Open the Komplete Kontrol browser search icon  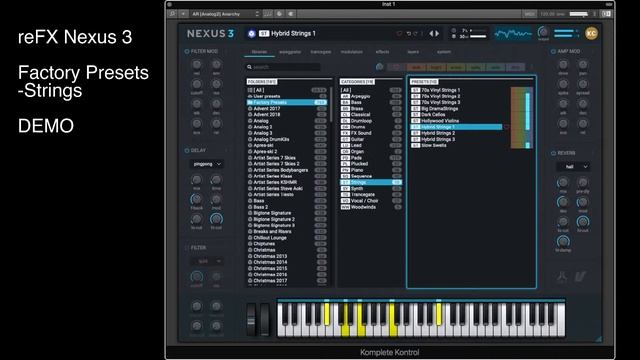(172, 14)
